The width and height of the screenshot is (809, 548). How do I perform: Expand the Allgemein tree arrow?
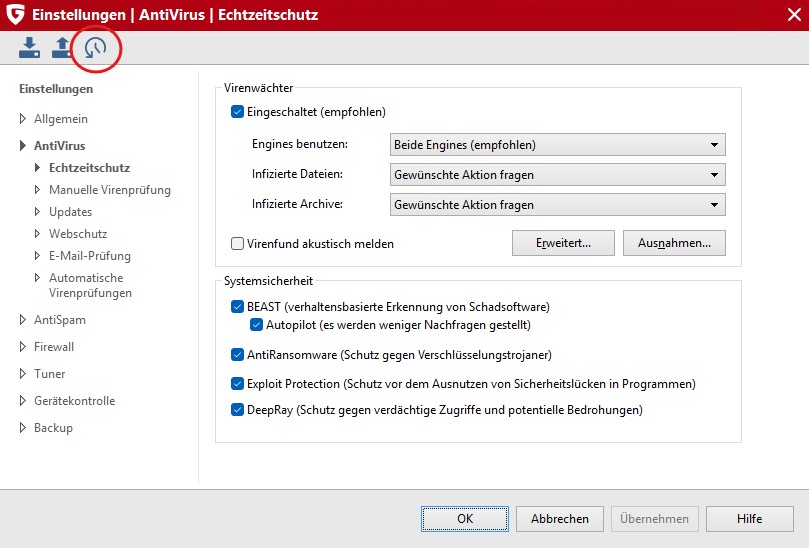coord(22,119)
